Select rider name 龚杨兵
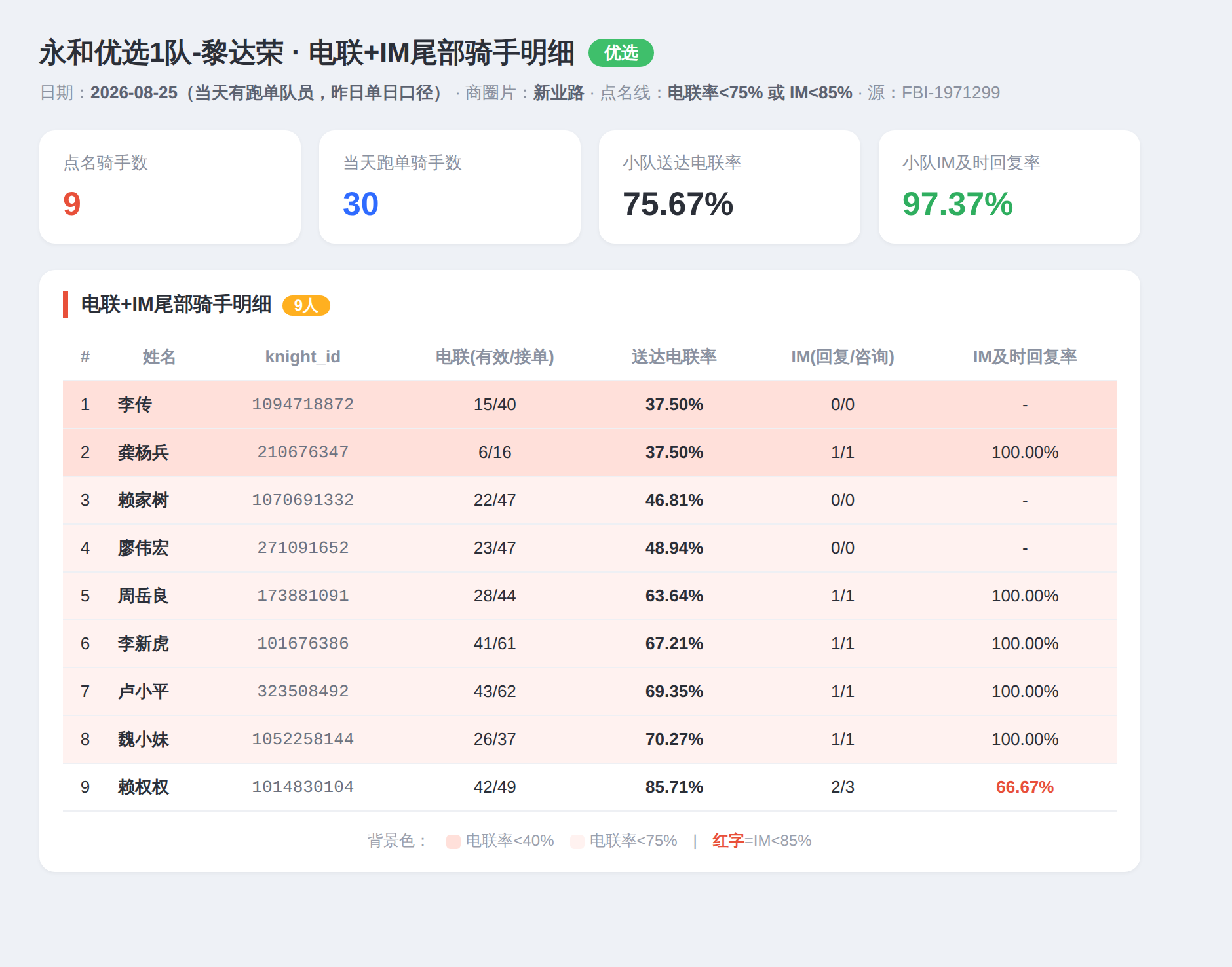The image size is (1232, 967). click(x=144, y=452)
